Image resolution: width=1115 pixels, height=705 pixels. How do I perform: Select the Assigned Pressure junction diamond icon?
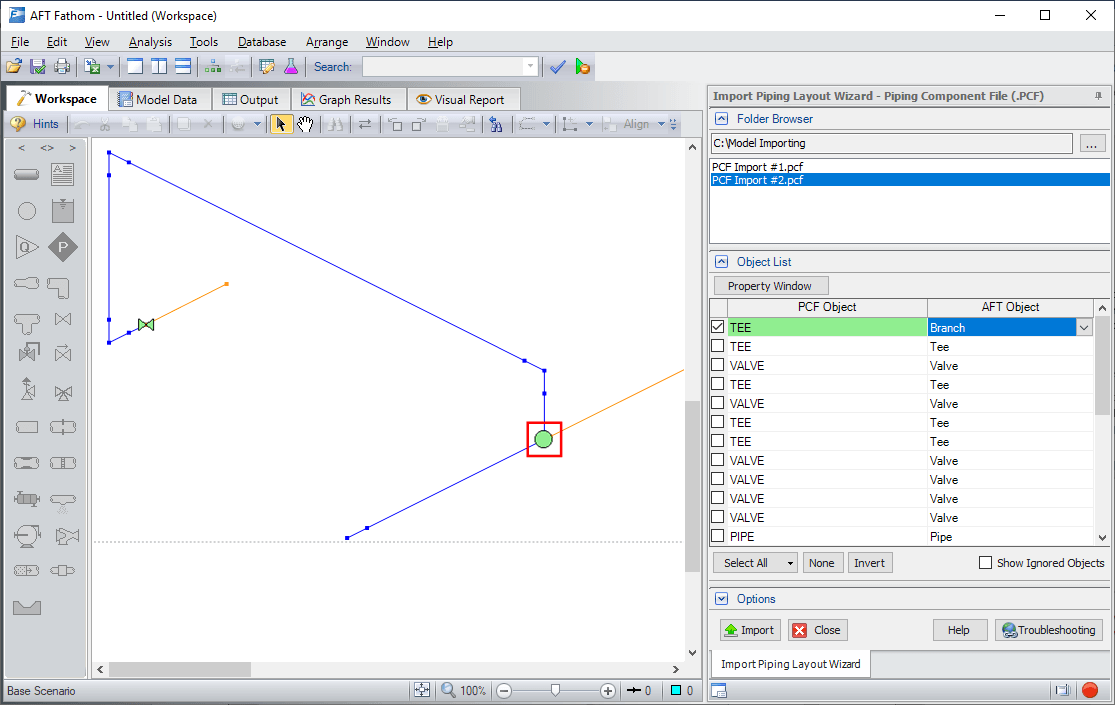point(63,248)
